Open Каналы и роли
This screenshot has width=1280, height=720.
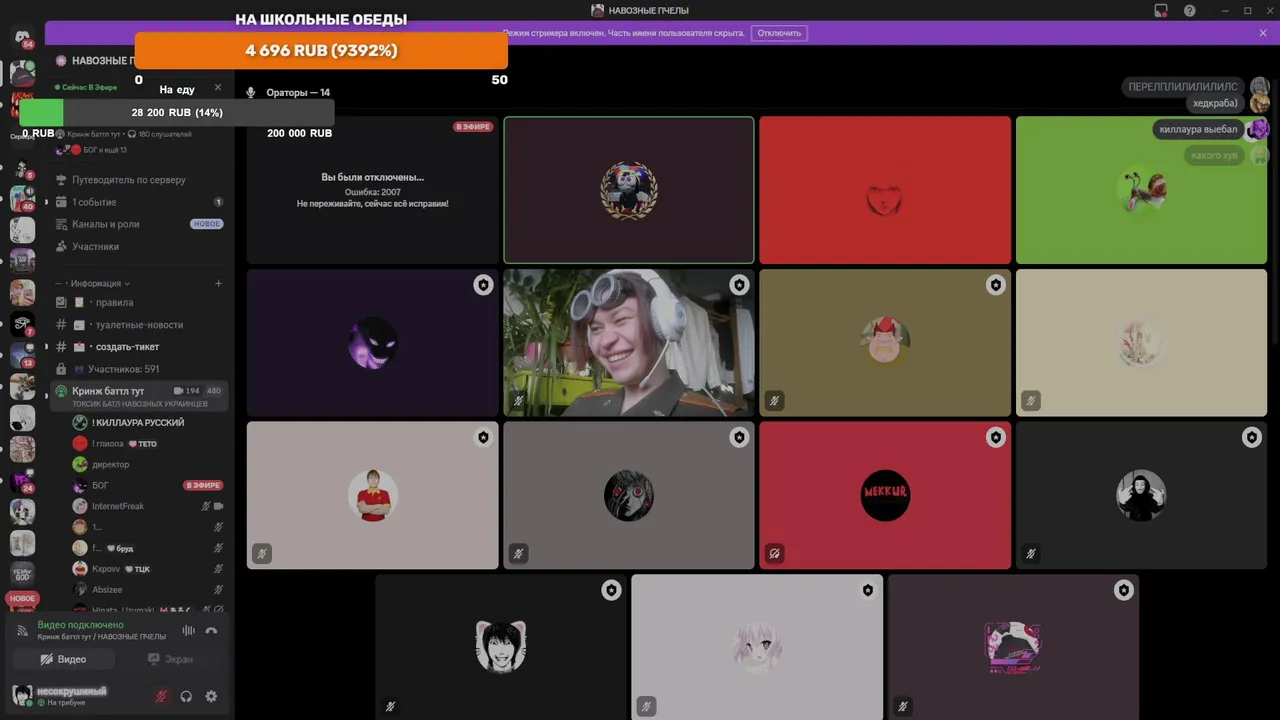tap(138, 224)
